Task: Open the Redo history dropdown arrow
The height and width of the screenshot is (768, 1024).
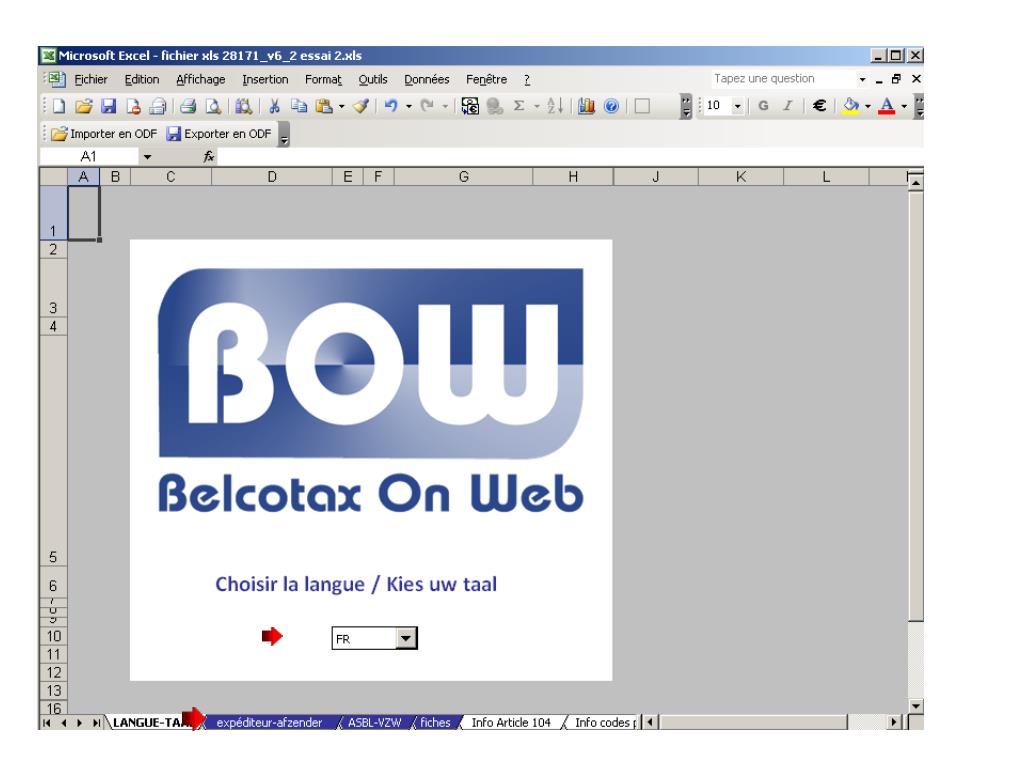Action: point(445,106)
